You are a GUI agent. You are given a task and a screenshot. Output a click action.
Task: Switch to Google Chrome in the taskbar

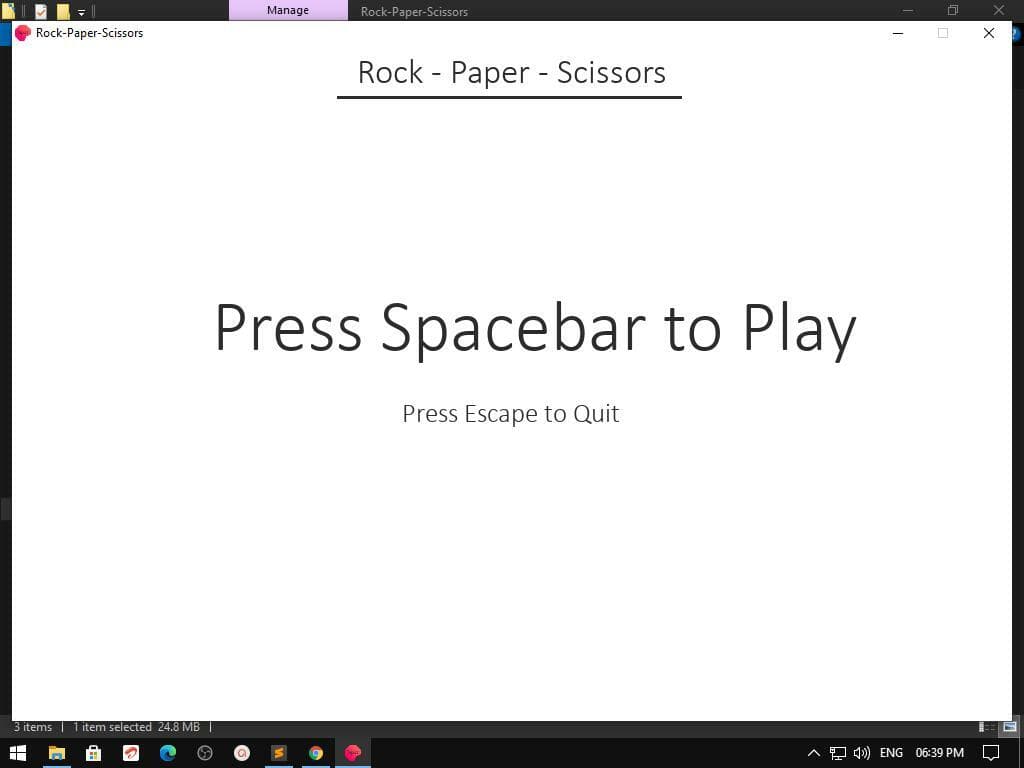tap(316, 753)
